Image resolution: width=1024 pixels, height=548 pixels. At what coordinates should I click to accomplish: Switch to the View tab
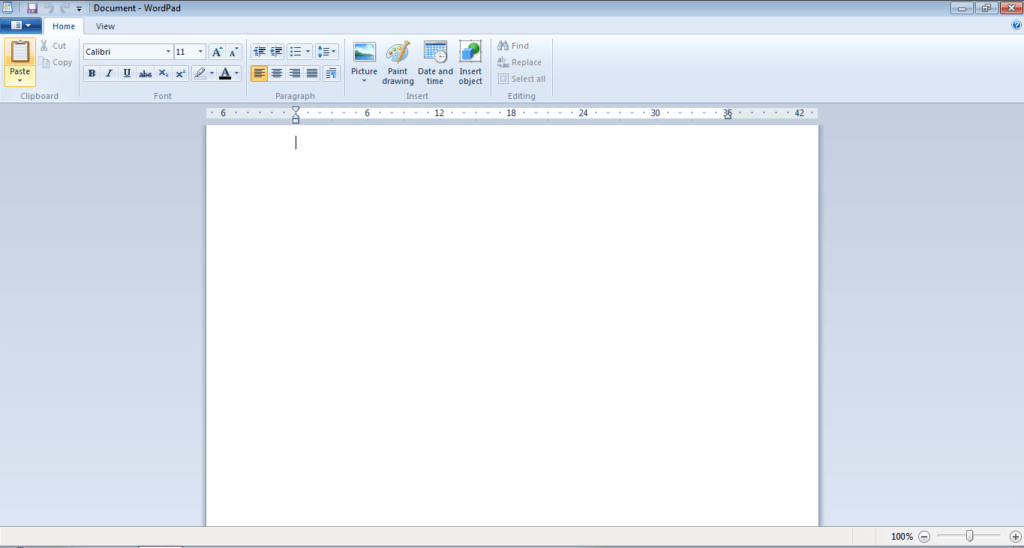pyautogui.click(x=105, y=26)
